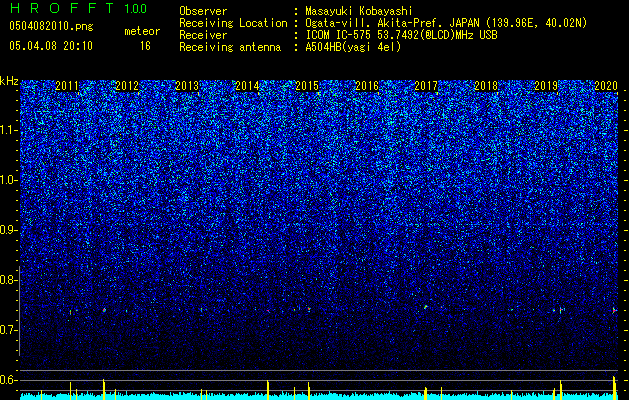Click the 'Observer' field label
Screen dimensions: 629x400
tap(203, 11)
